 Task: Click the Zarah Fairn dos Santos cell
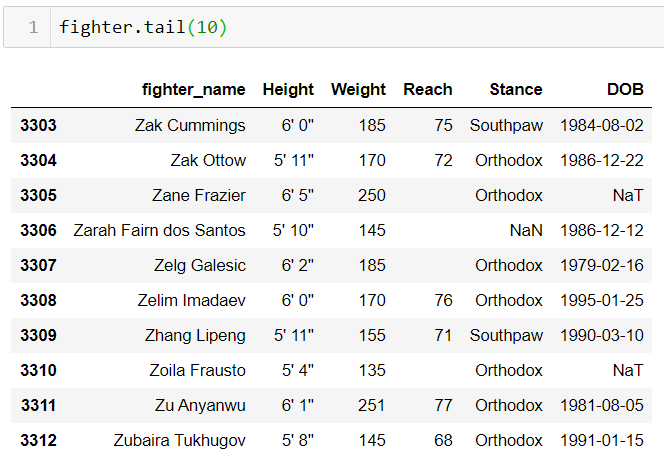[159, 230]
